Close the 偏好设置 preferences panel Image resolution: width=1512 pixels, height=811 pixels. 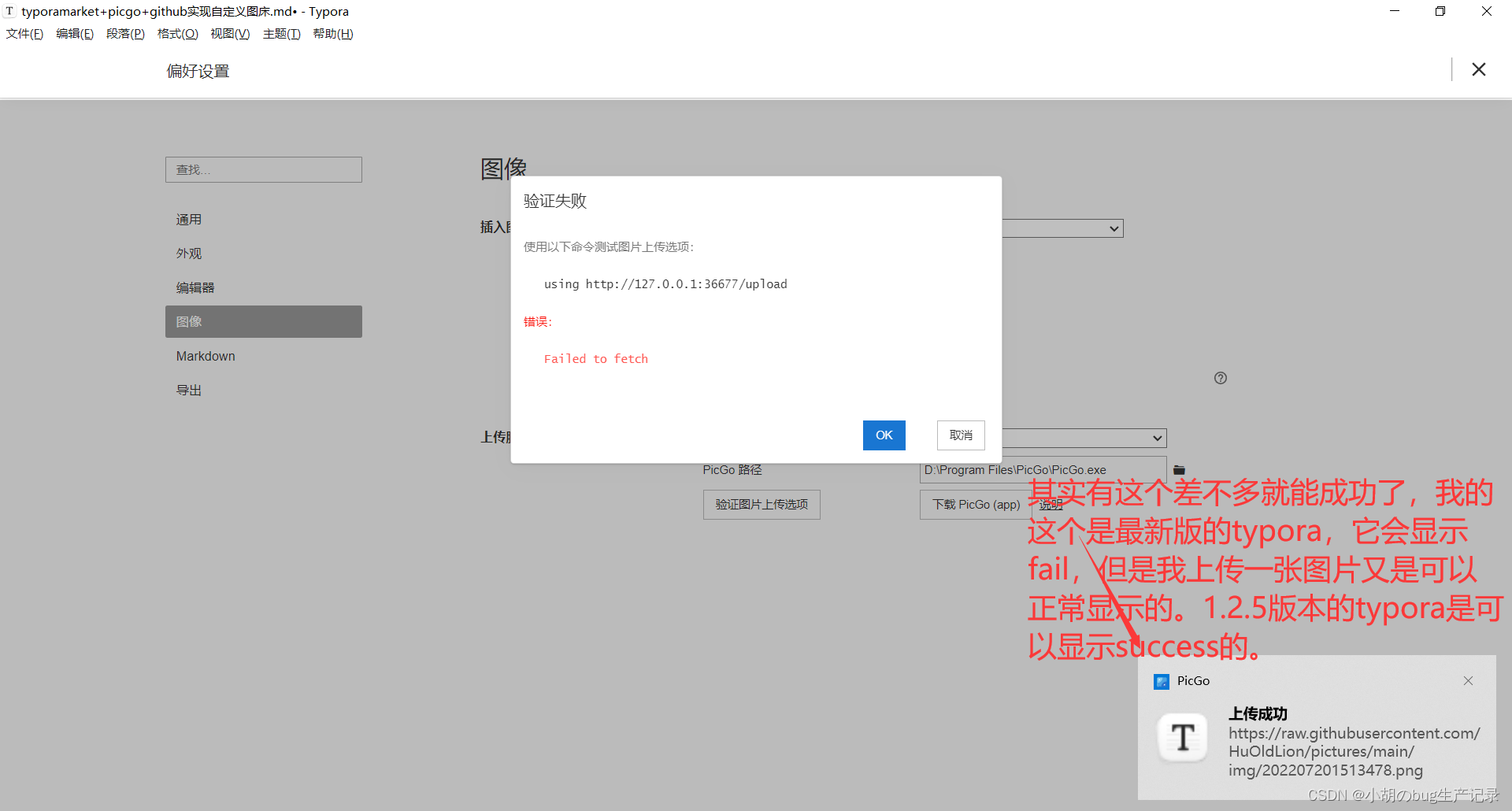tap(1478, 69)
